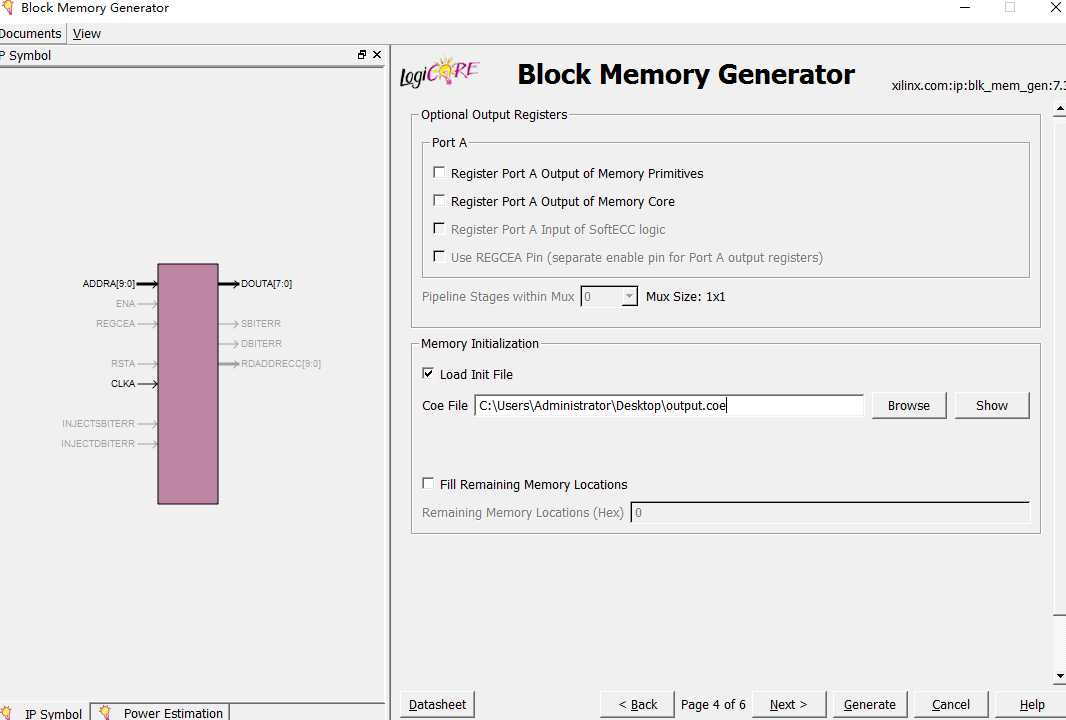Viewport: 1066px width, 720px height.
Task: Open the Documents menu
Action: coord(31,33)
